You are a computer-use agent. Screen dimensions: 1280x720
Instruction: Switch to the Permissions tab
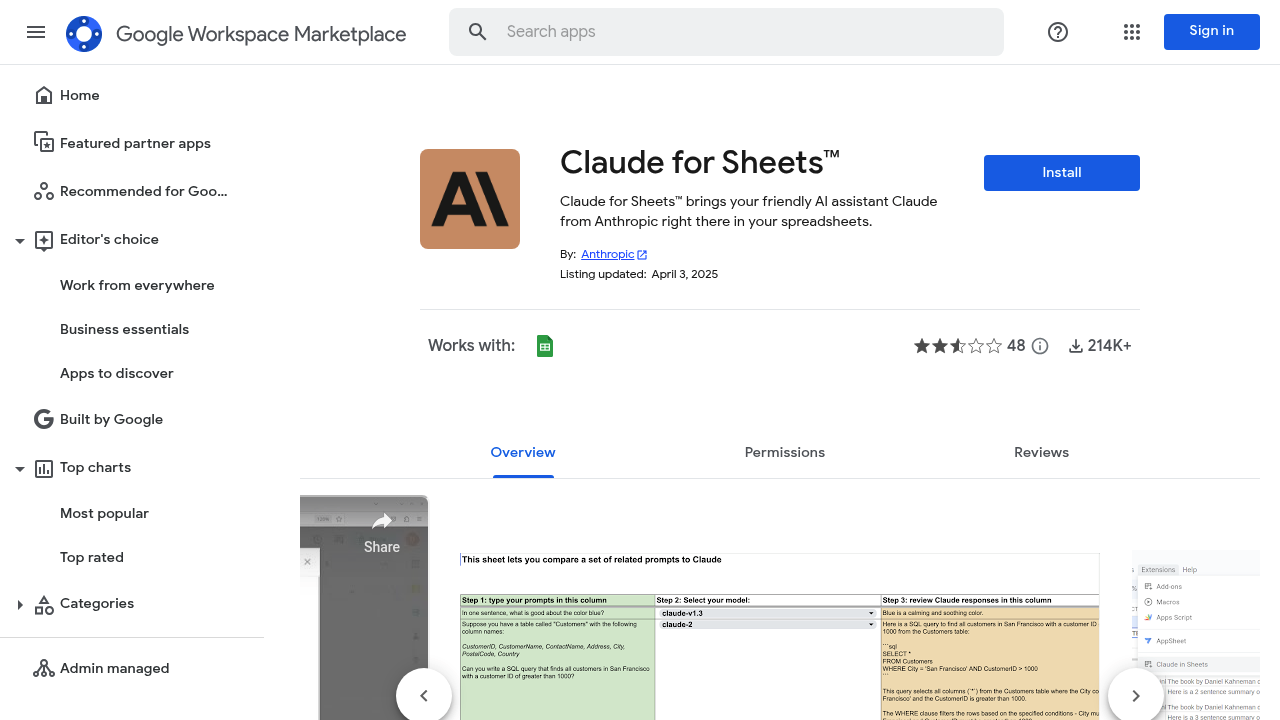(784, 452)
